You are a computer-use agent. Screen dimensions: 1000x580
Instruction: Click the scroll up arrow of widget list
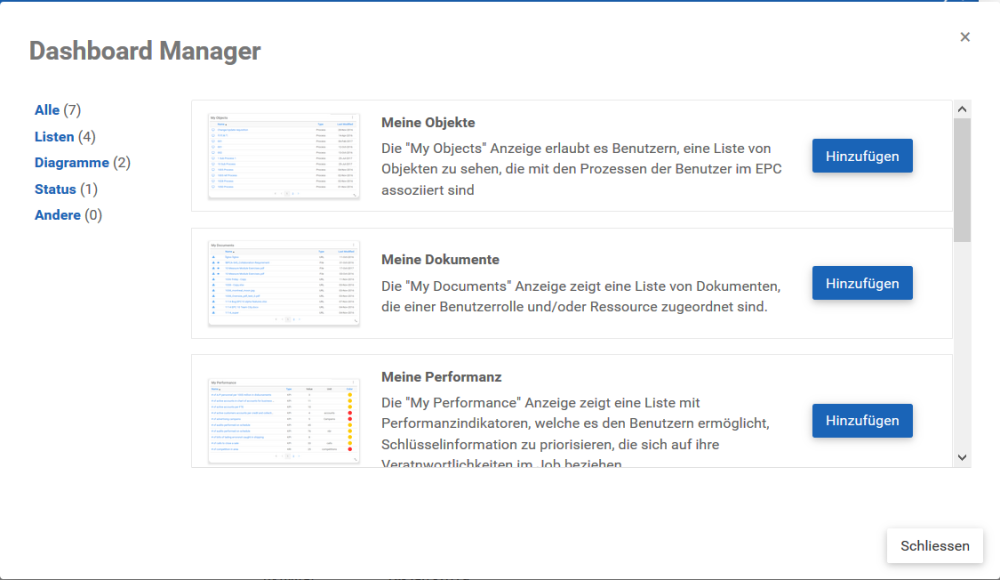coord(962,109)
